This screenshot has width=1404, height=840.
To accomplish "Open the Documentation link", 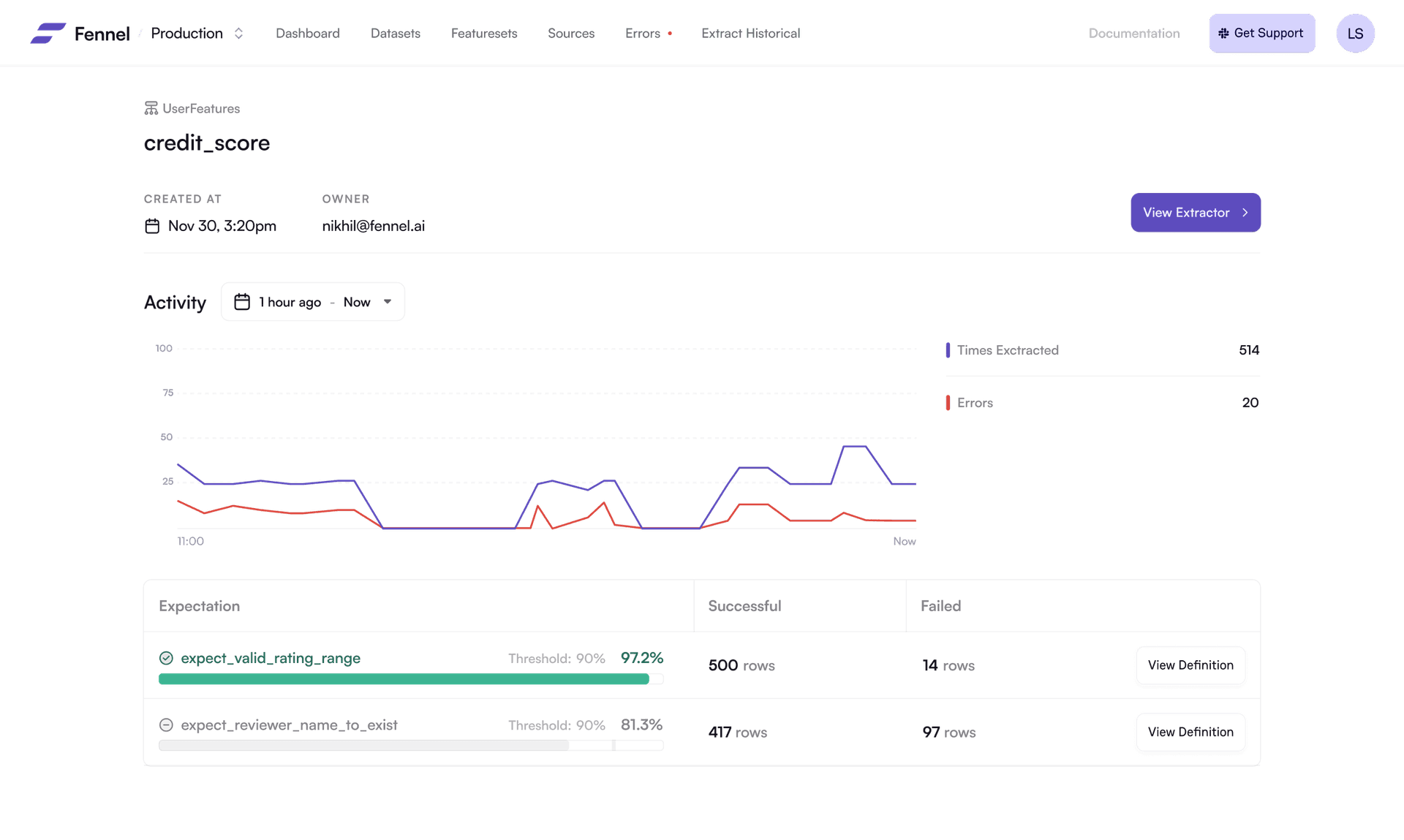I will (1133, 33).
